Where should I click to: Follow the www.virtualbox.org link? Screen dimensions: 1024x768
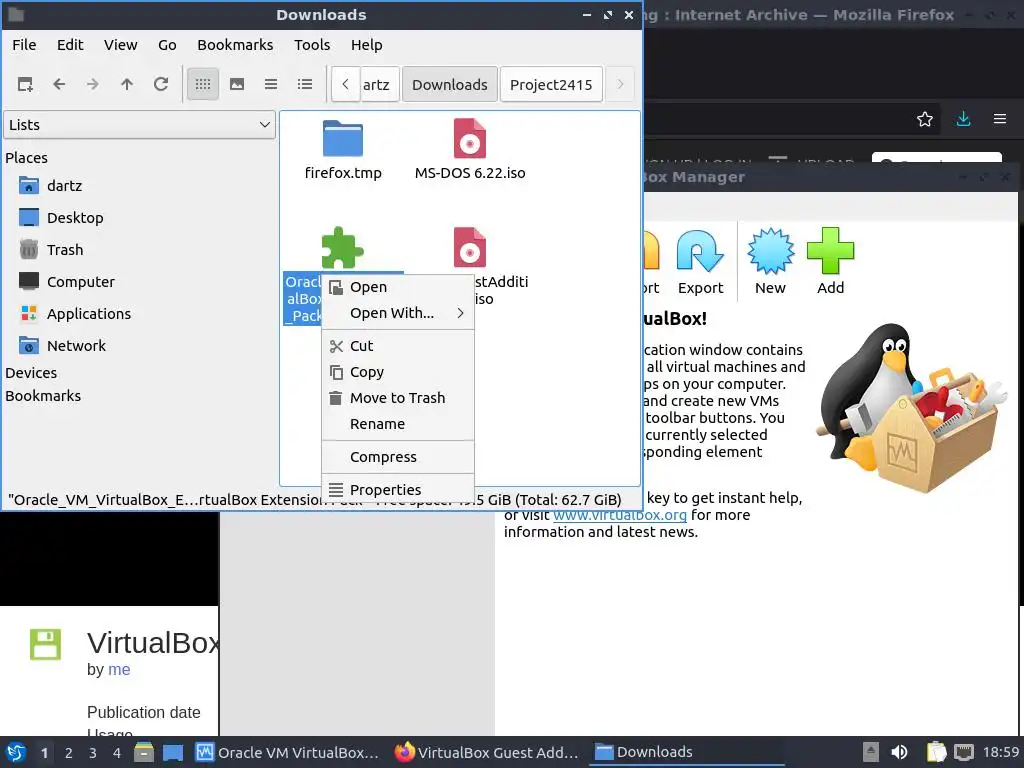point(620,515)
